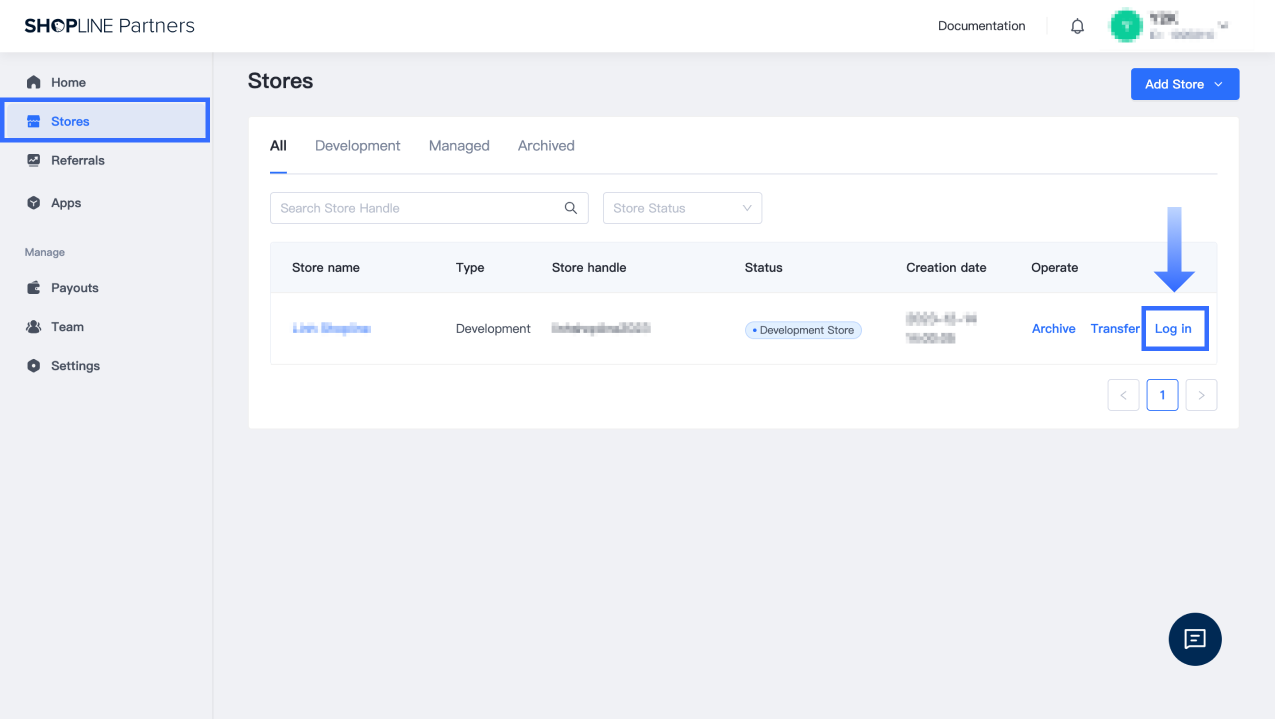
Task: Open the Store Status dropdown
Action: (682, 208)
